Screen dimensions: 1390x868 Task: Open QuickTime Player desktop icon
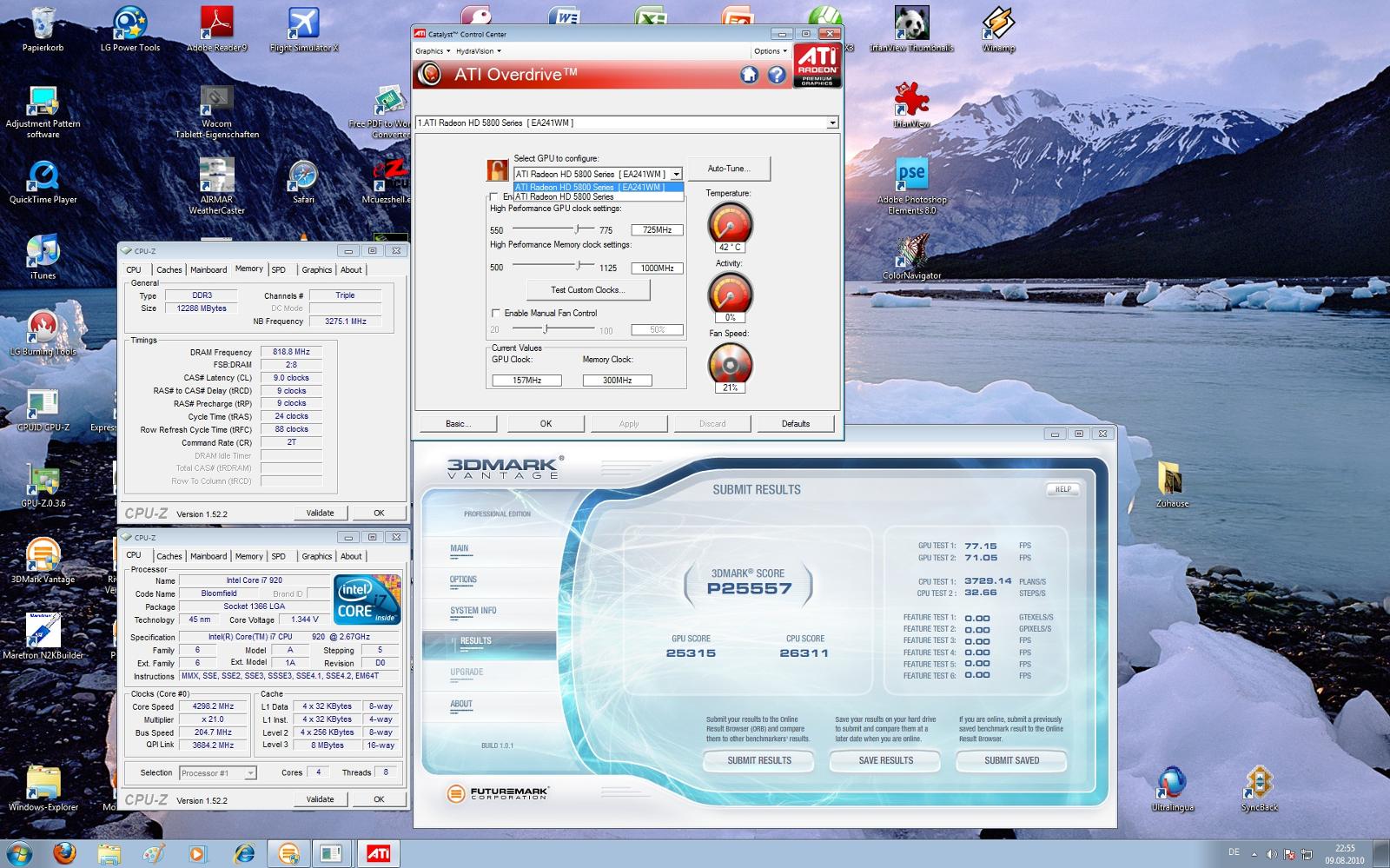click(43, 182)
